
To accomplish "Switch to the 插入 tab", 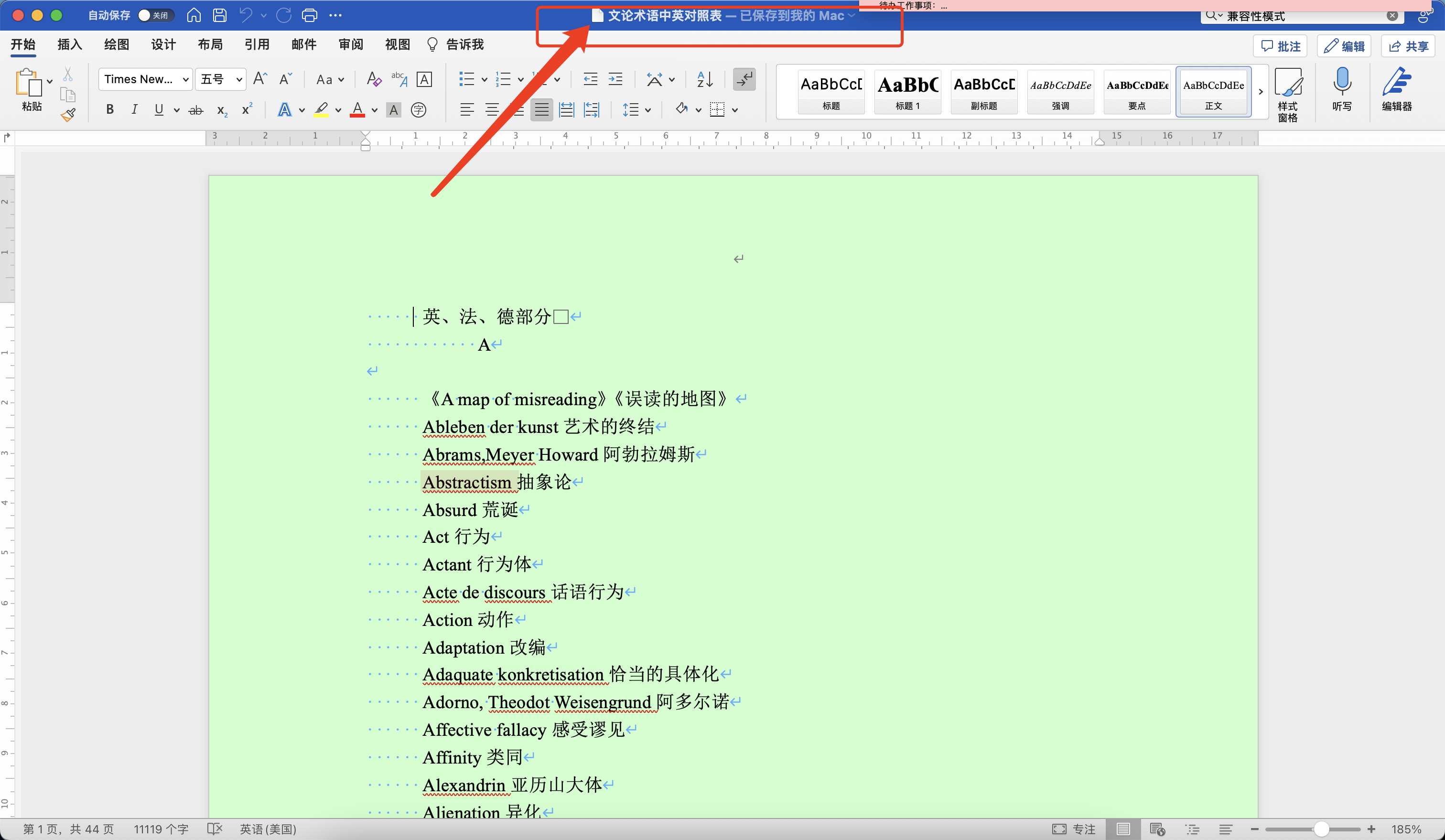I will pyautogui.click(x=69, y=45).
